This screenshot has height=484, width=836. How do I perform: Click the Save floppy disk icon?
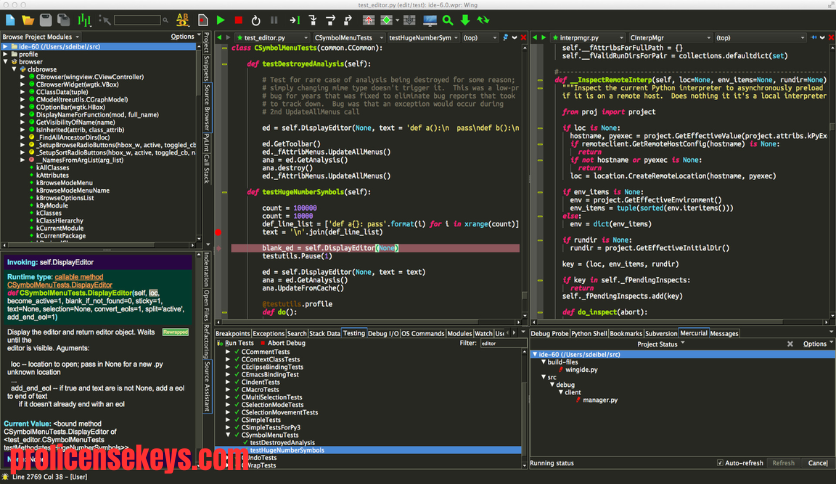tap(46, 20)
